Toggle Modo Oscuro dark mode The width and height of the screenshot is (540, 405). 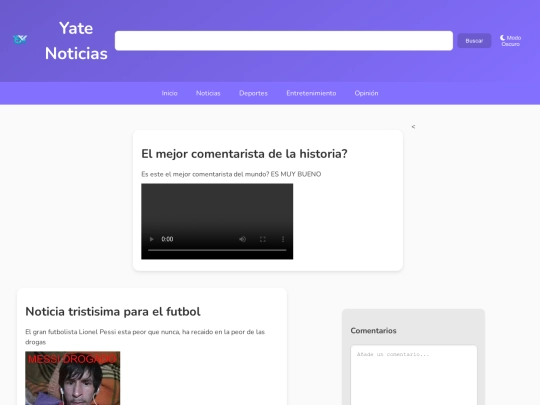click(x=510, y=41)
